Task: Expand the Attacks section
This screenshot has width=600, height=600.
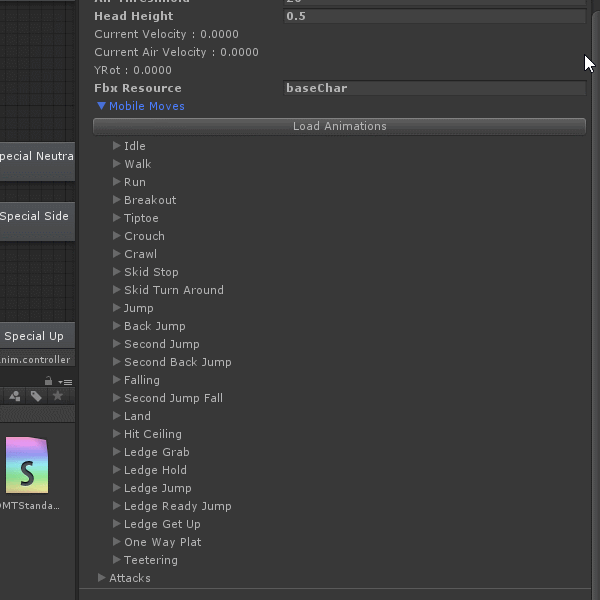Action: pos(102,578)
